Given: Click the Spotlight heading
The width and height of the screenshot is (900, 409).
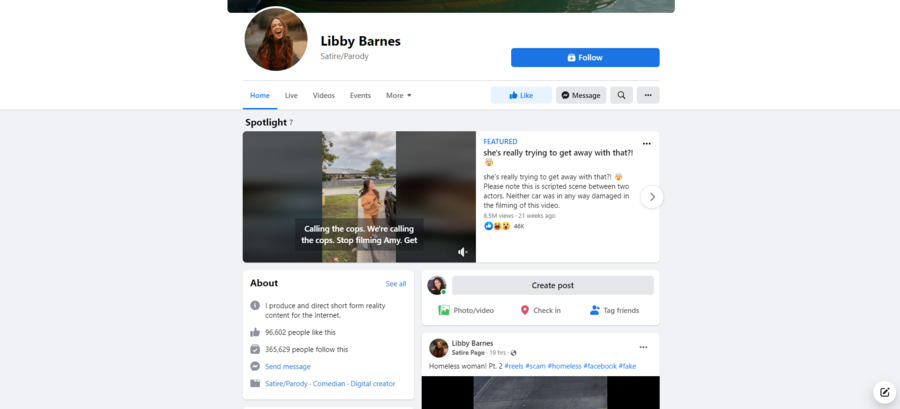Looking at the screenshot, I should 266,122.
